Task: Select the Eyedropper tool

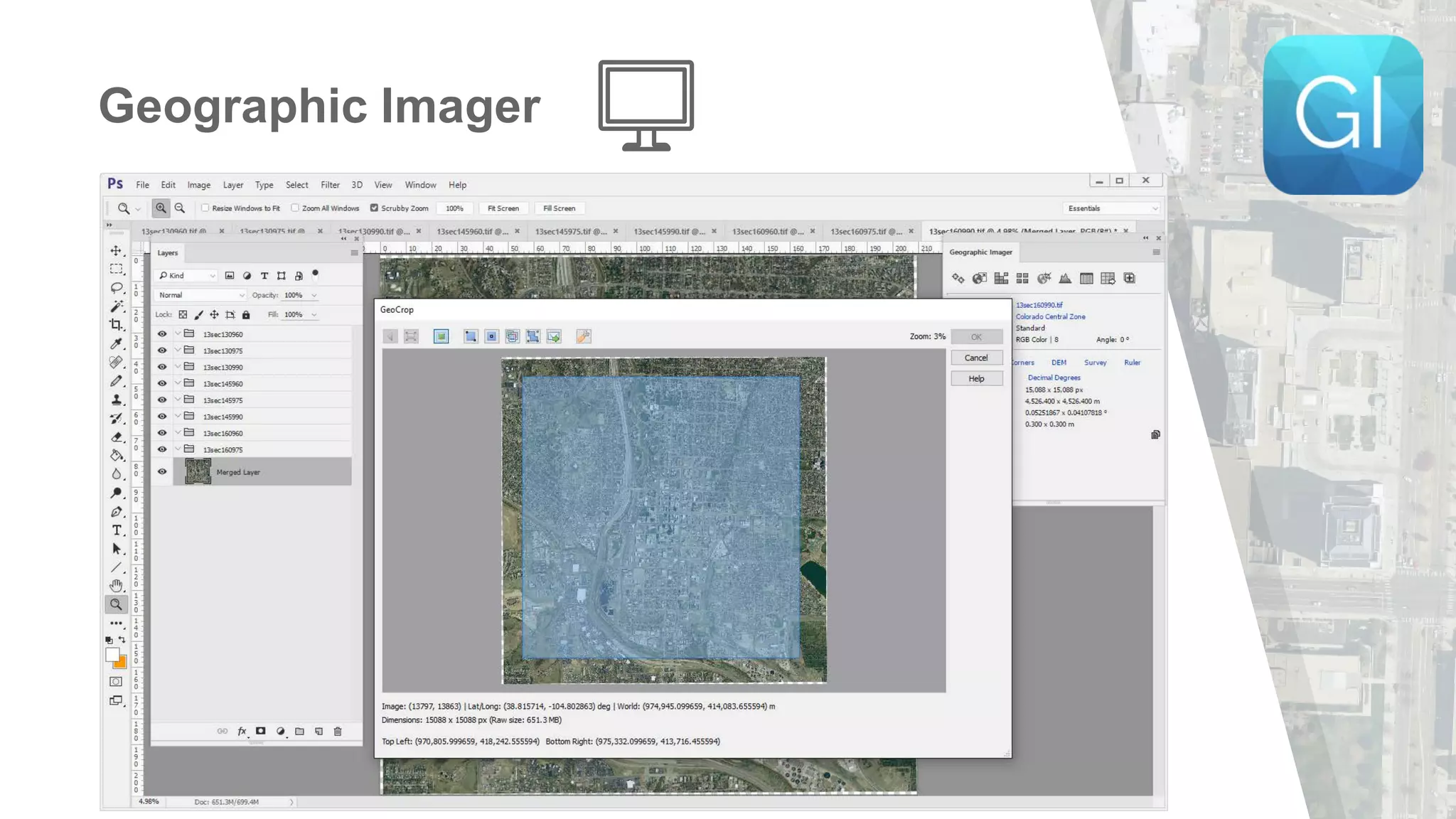Action: click(116, 343)
